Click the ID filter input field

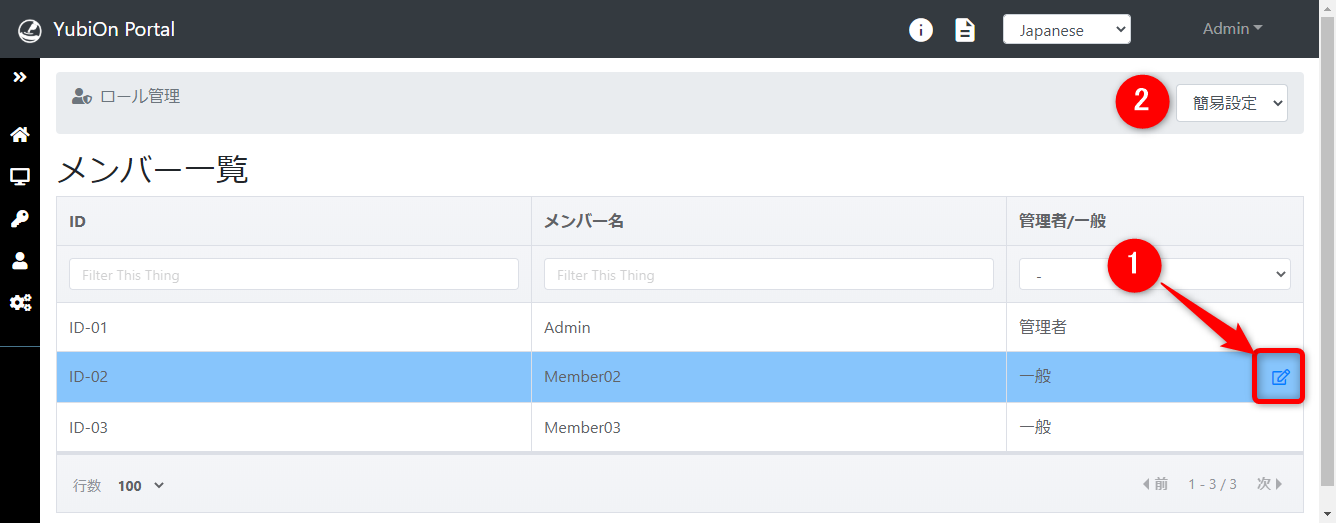click(294, 274)
